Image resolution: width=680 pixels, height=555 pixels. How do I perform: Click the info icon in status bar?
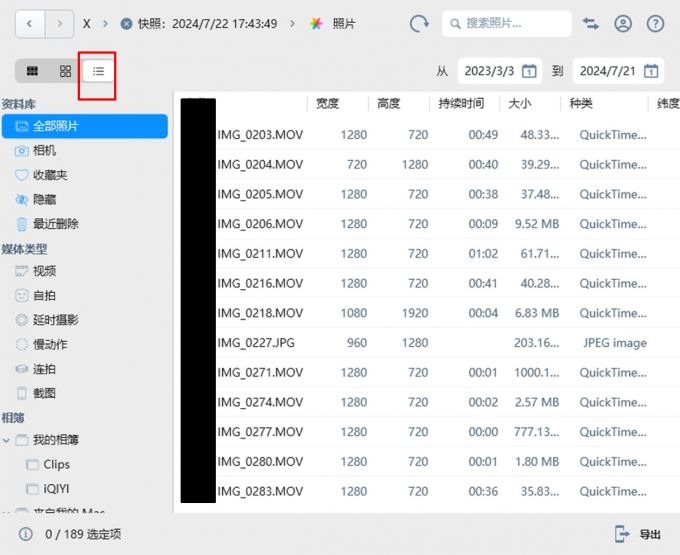click(x=26, y=534)
